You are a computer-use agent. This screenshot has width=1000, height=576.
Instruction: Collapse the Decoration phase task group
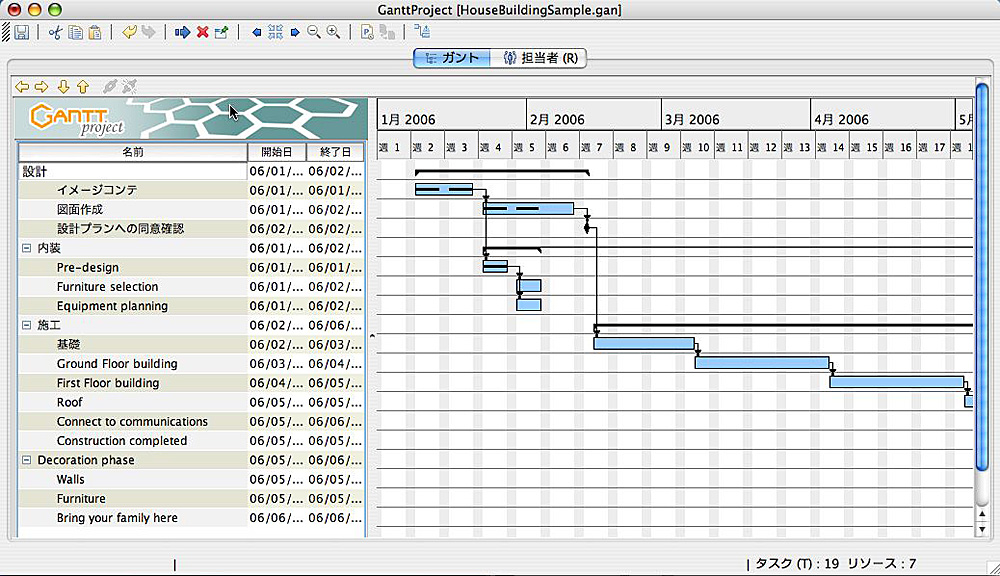(x=27, y=460)
